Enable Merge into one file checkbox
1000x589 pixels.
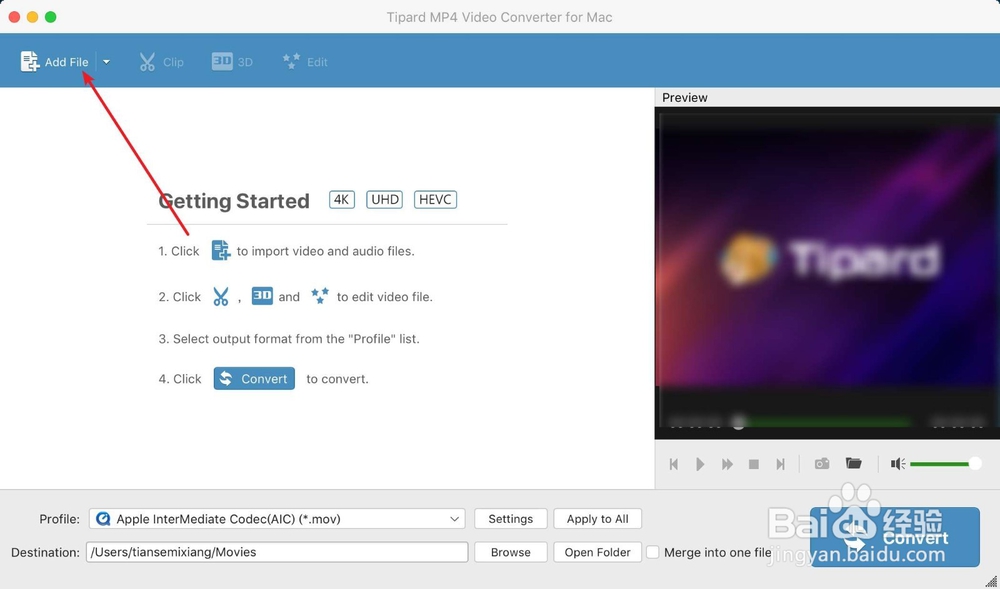tap(652, 552)
